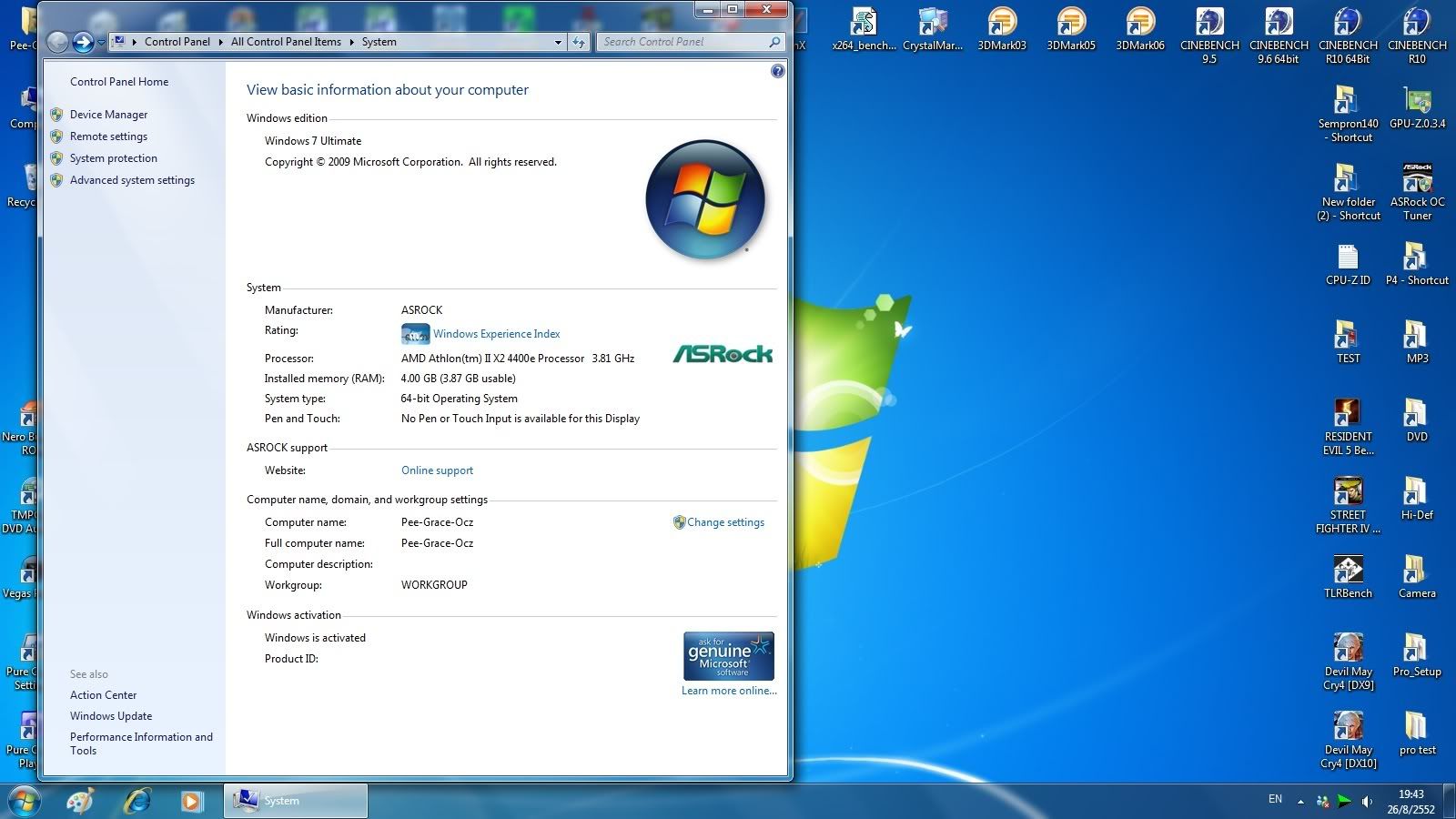Launch the 3DMark06 desktop shortcut
Viewport: 1456px width, 819px height.
pyautogui.click(x=1140, y=29)
